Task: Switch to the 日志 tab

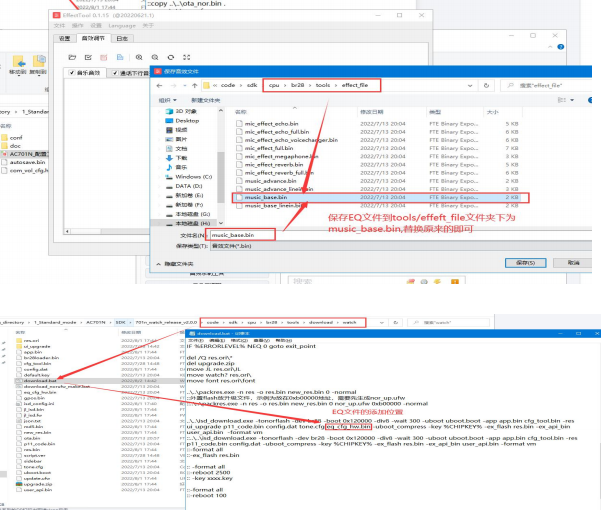Action: point(122,38)
